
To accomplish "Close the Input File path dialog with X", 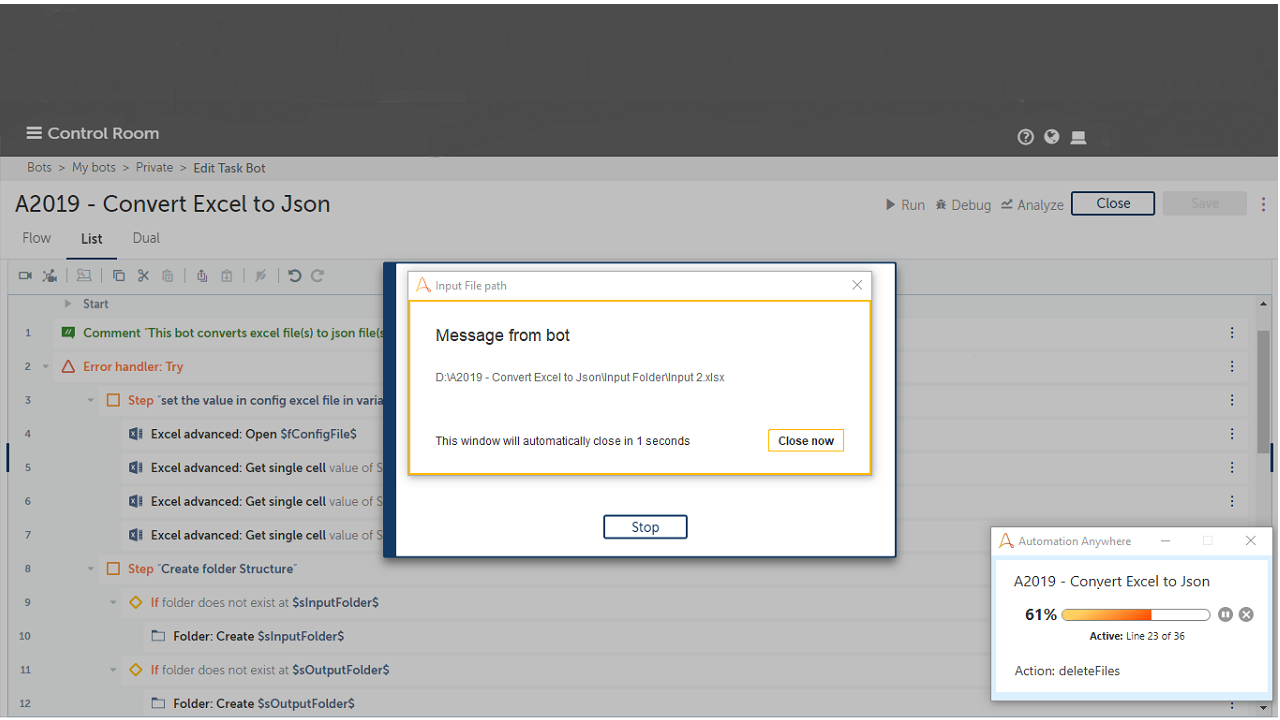I will coord(857,285).
